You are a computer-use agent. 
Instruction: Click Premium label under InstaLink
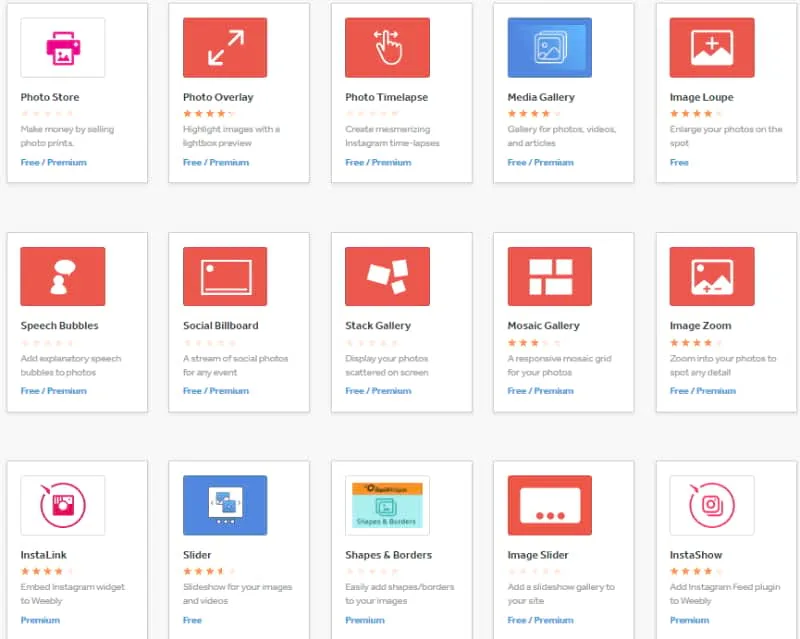40,620
